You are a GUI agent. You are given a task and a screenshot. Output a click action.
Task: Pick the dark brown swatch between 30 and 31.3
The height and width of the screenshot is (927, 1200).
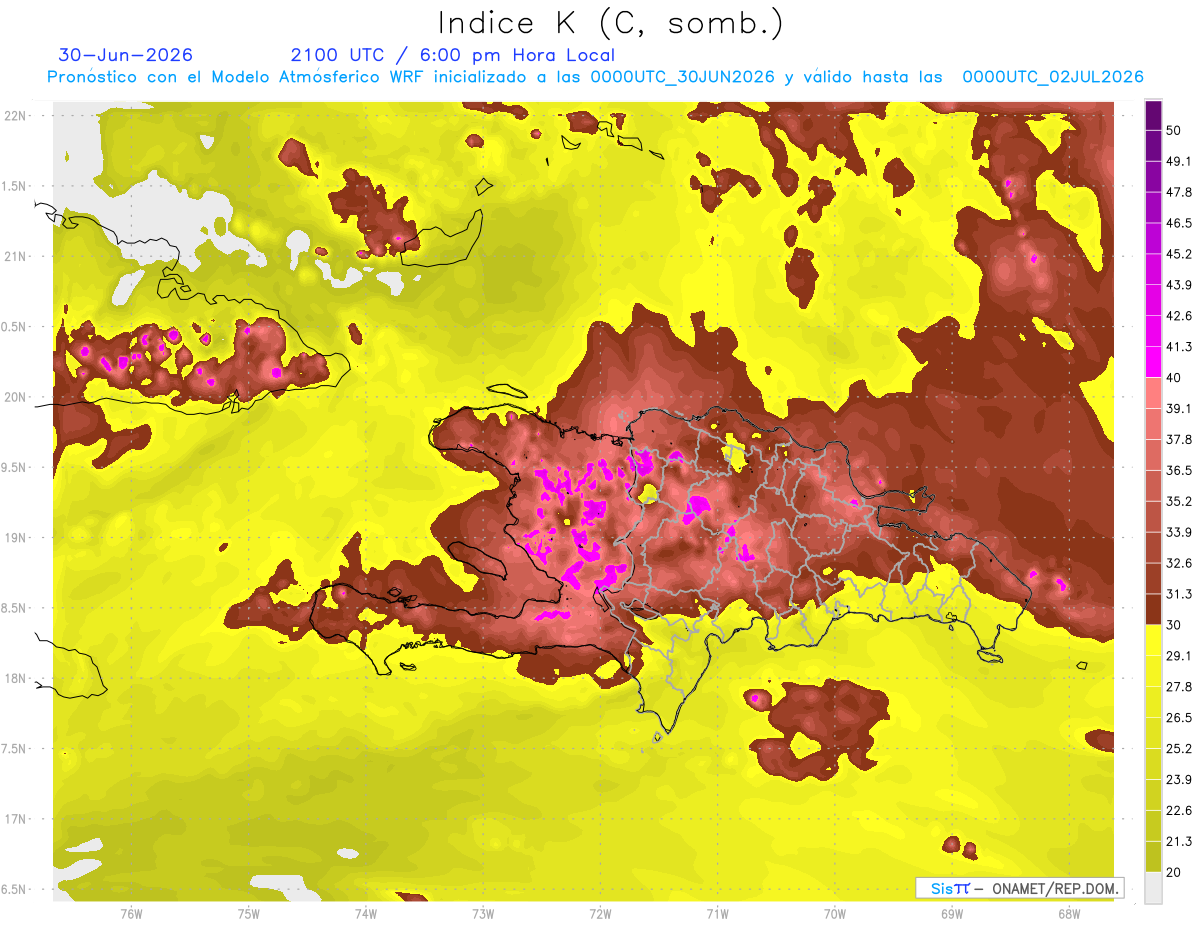[x=1153, y=610]
